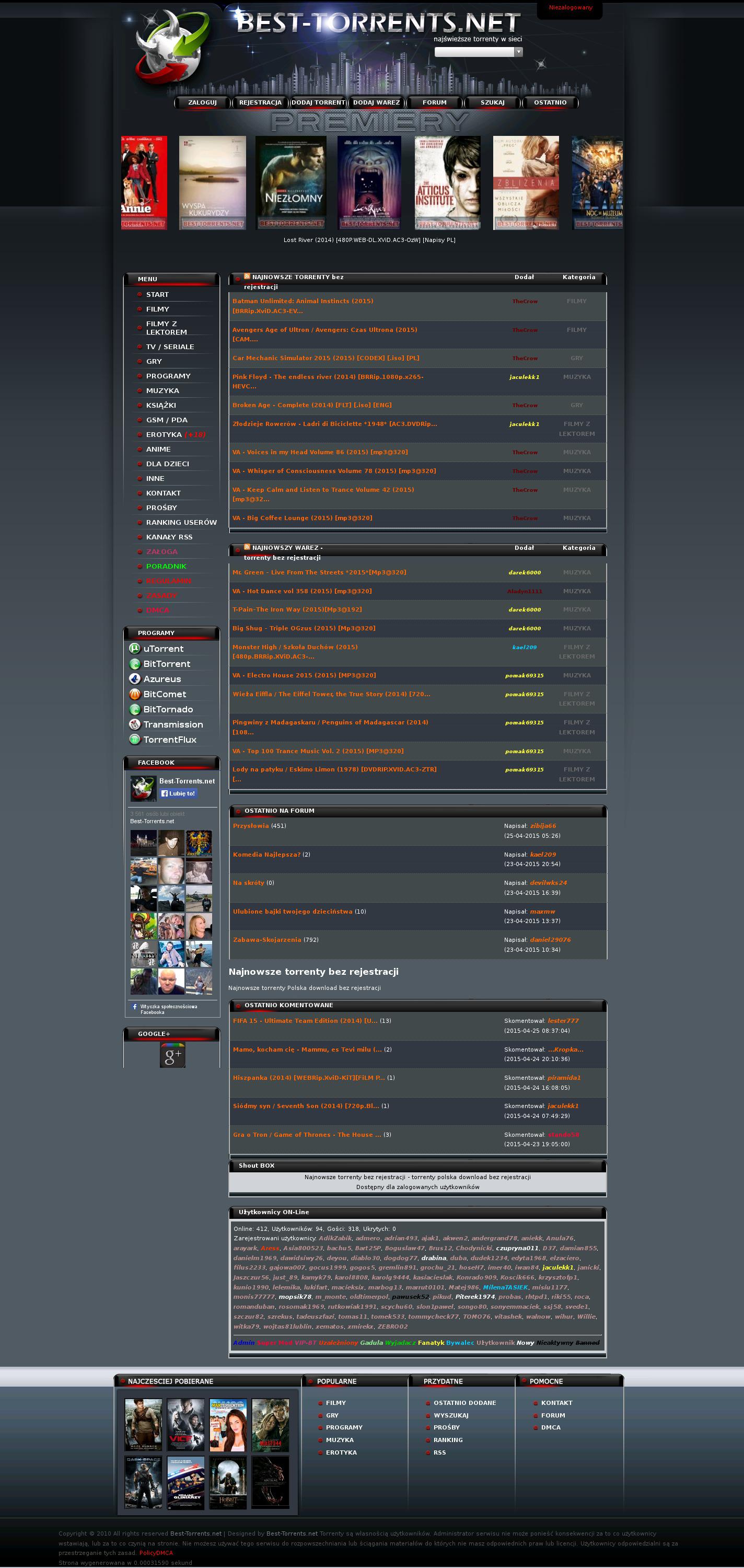Open the Lost River poster
Image resolution: width=744 pixels, height=1568 pixels.
(x=369, y=182)
